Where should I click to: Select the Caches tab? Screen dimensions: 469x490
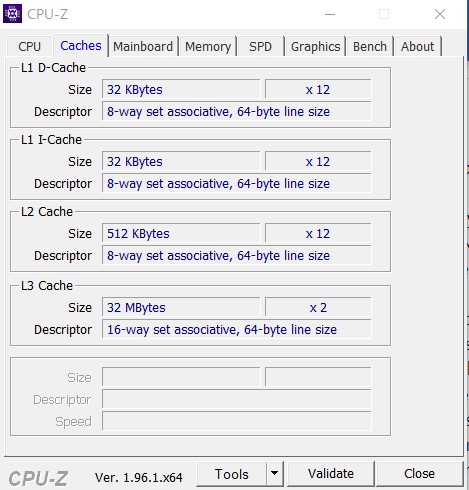pos(81,46)
